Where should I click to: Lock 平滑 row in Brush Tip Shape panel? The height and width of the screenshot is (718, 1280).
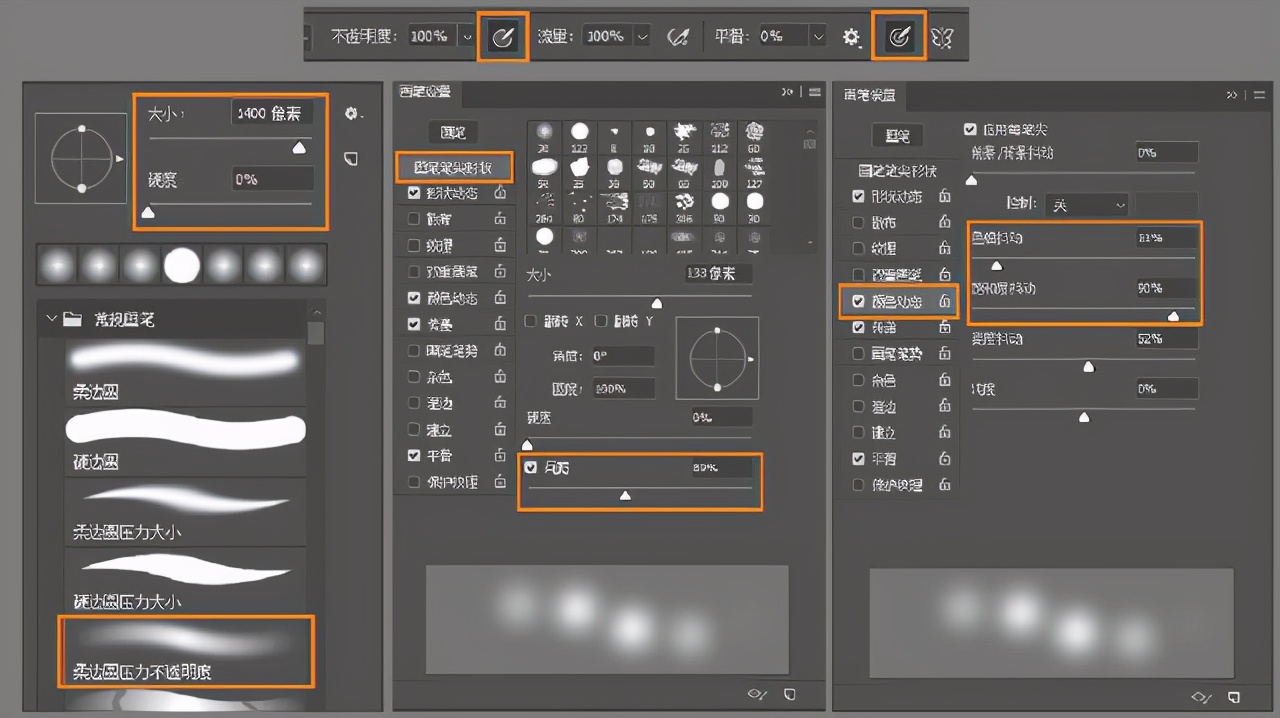pos(499,455)
